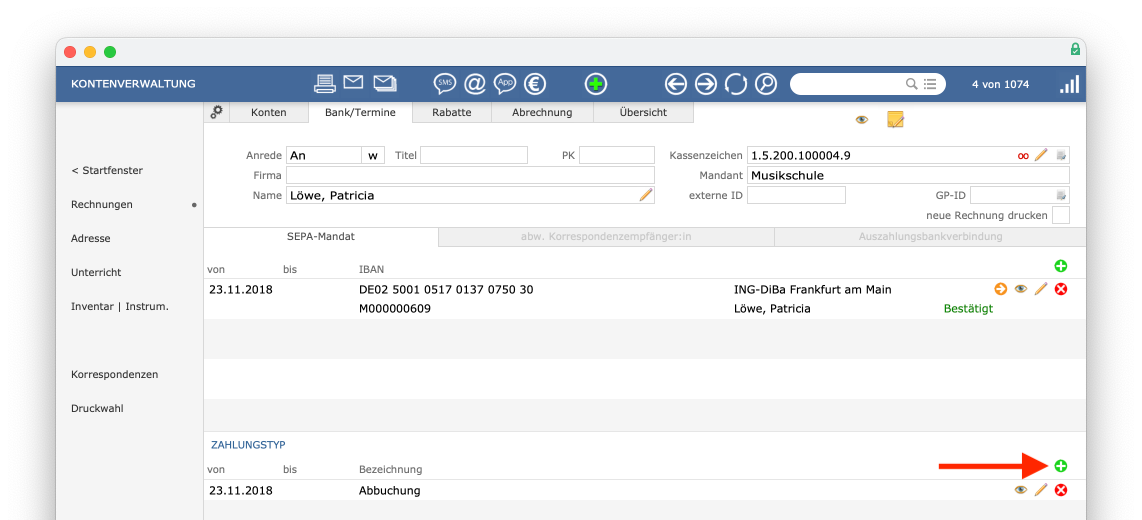1142x520 pixels.
Task: Open Druckwahl in the sidebar
Action: (x=98, y=409)
